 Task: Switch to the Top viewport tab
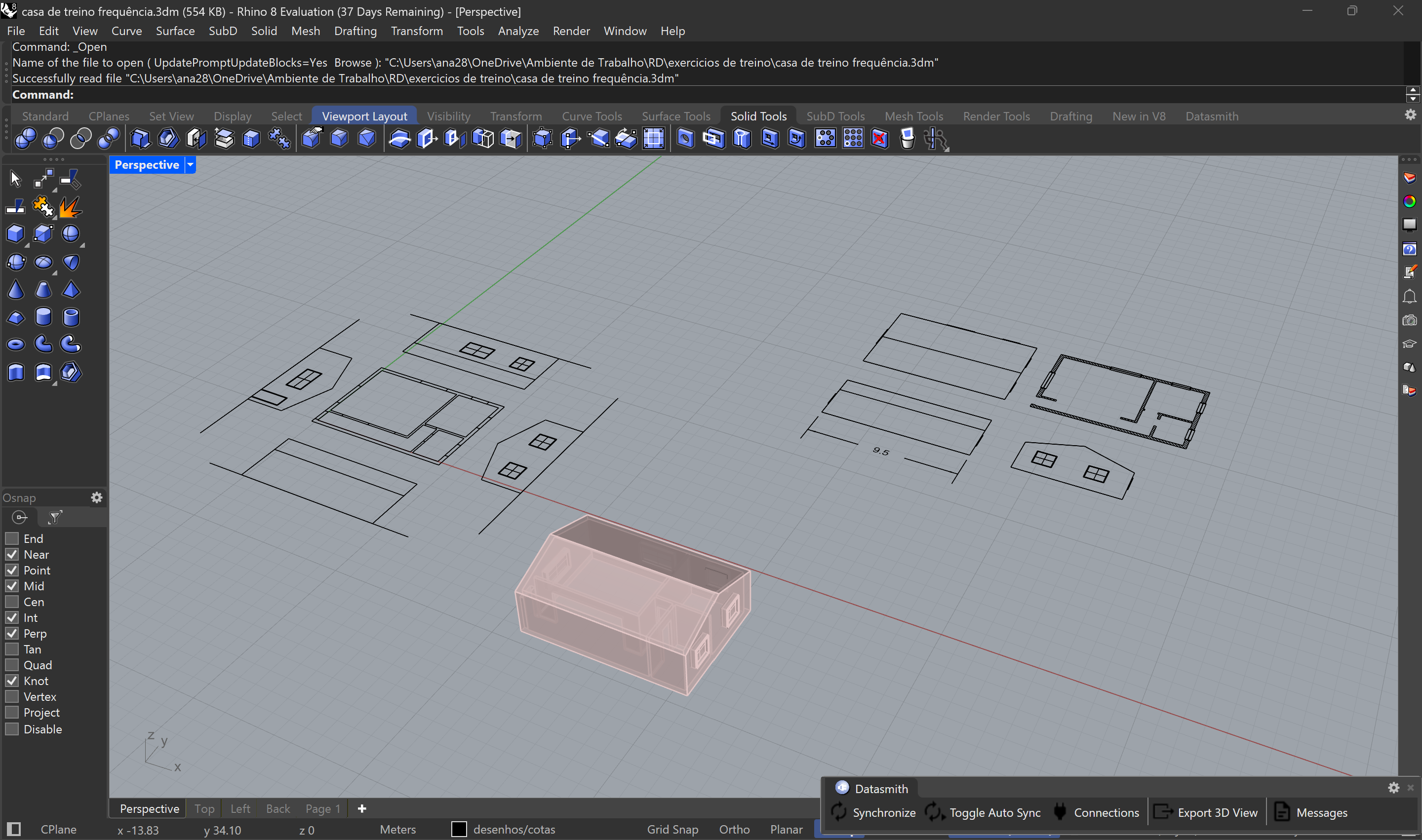[x=204, y=808]
